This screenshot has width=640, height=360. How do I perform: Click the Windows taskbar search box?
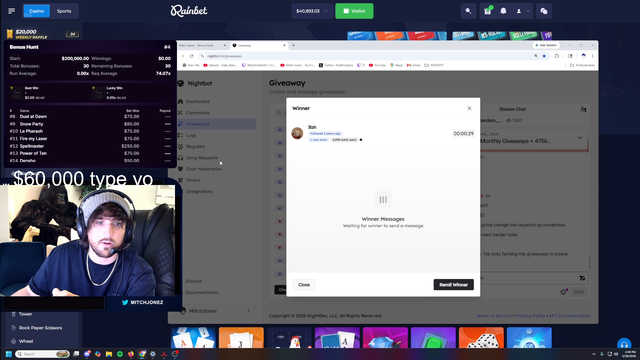tap(42, 354)
